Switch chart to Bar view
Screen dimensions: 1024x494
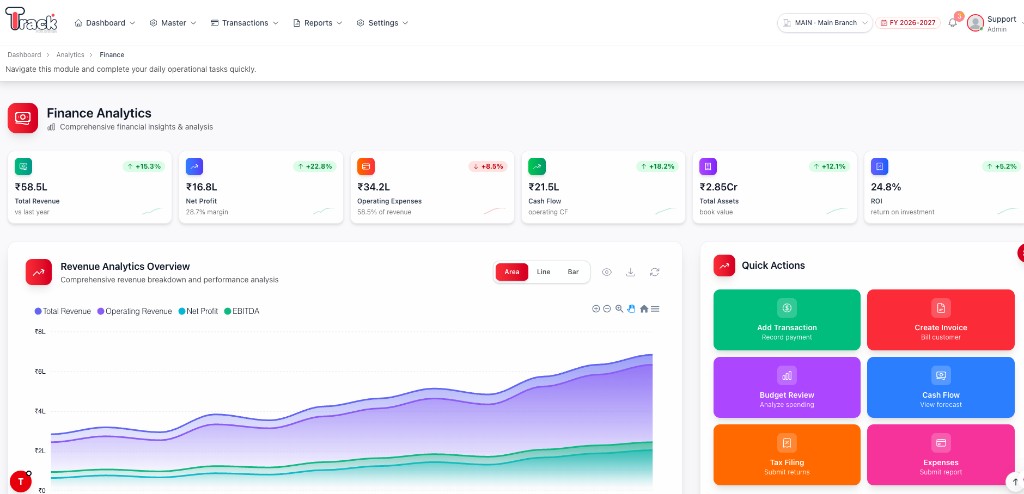tap(573, 272)
